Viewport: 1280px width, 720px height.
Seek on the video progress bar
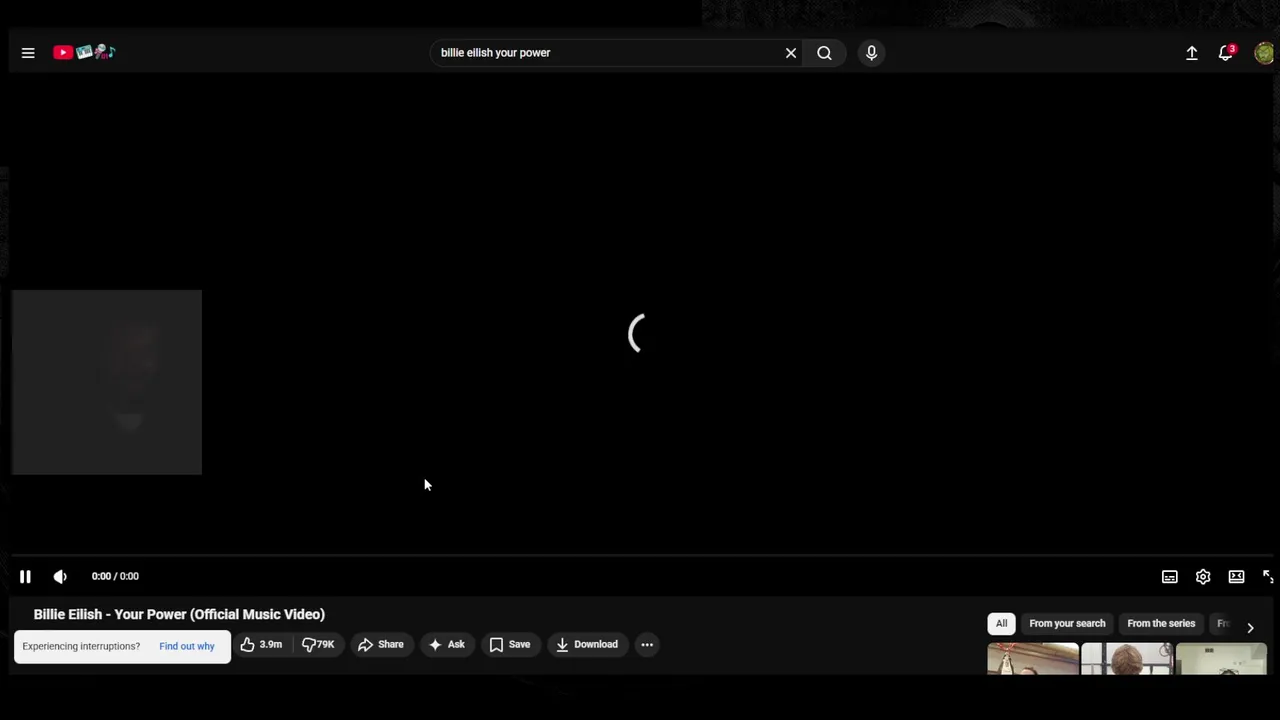(x=640, y=555)
